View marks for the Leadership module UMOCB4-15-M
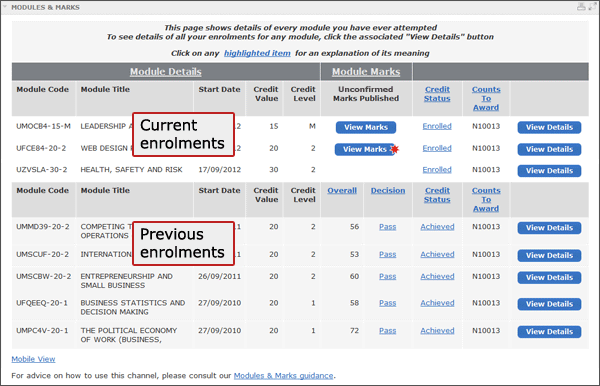The height and width of the screenshot is (386, 600). tap(366, 127)
